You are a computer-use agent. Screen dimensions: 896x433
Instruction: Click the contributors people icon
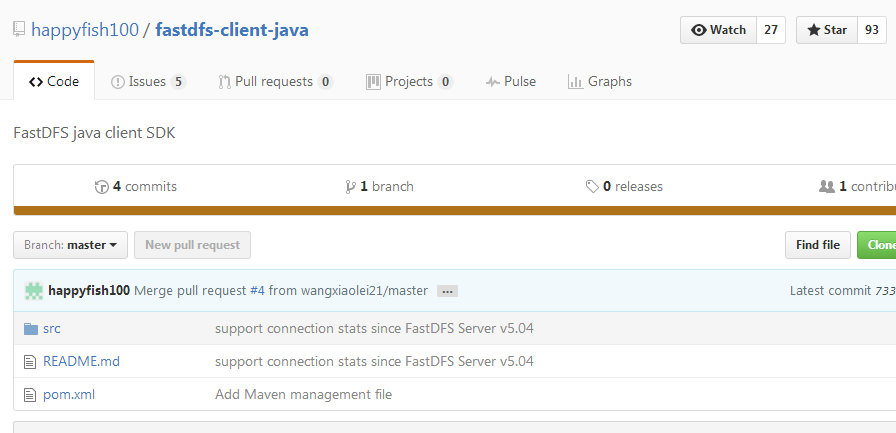[x=826, y=187]
